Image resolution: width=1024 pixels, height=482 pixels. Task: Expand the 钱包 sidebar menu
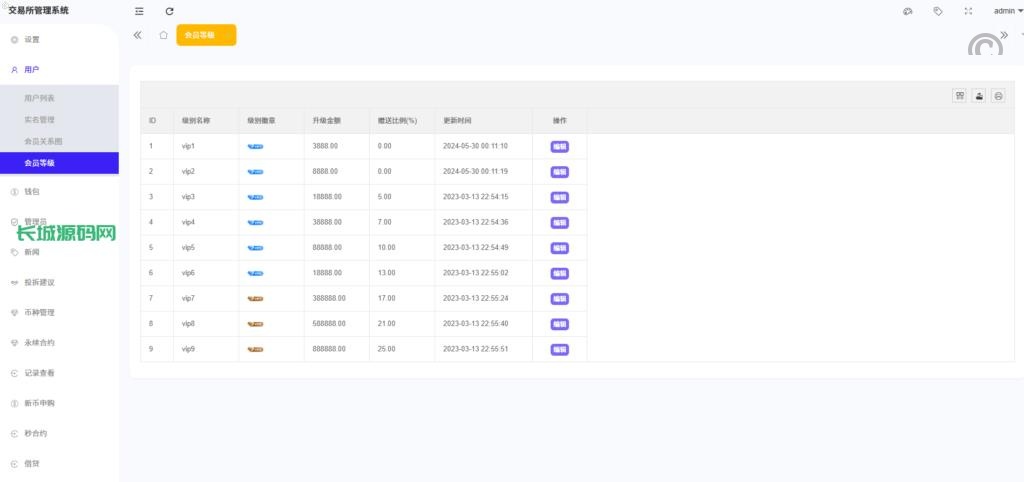coord(32,191)
